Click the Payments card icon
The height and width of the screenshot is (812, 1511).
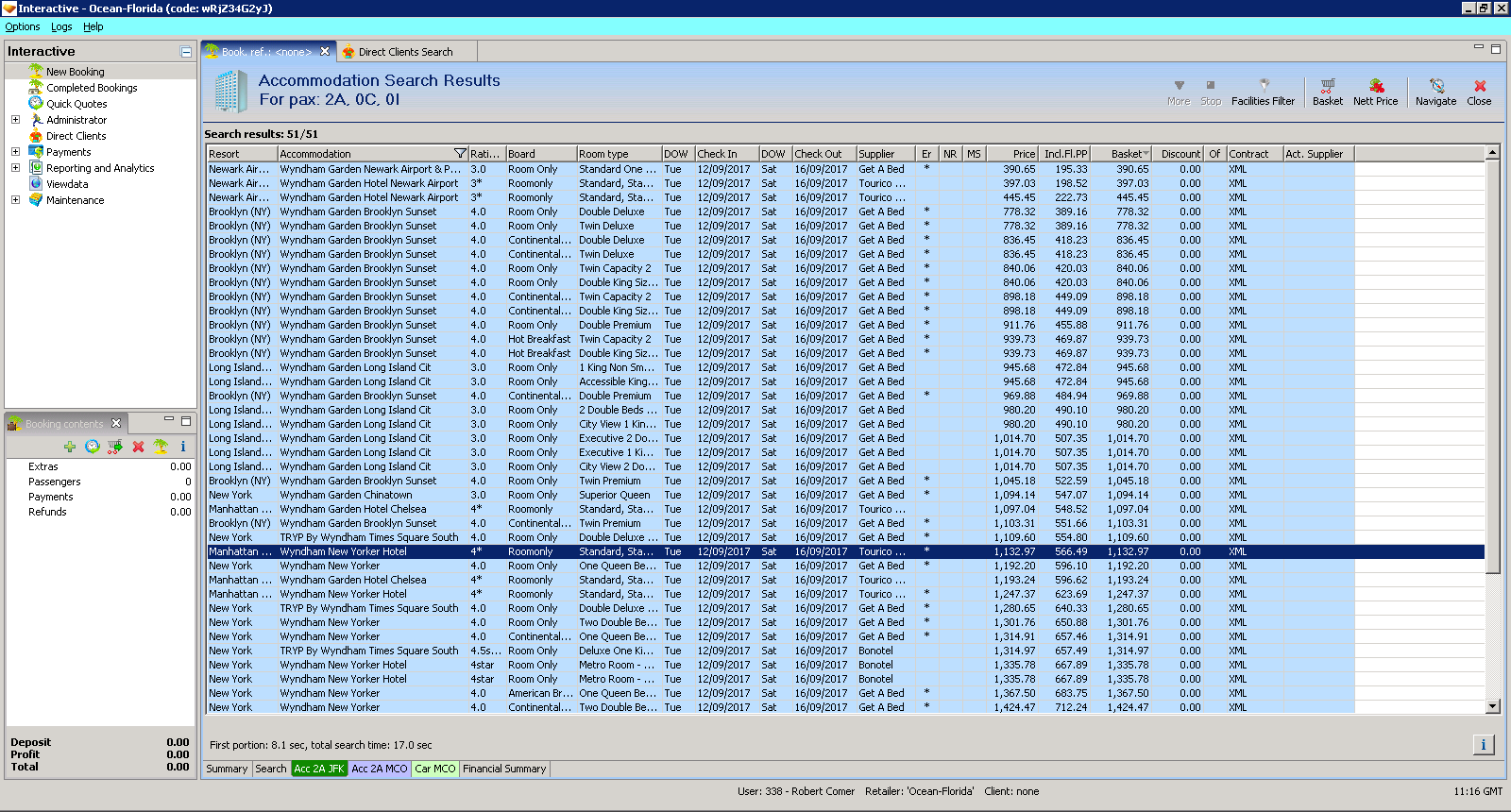click(36, 152)
